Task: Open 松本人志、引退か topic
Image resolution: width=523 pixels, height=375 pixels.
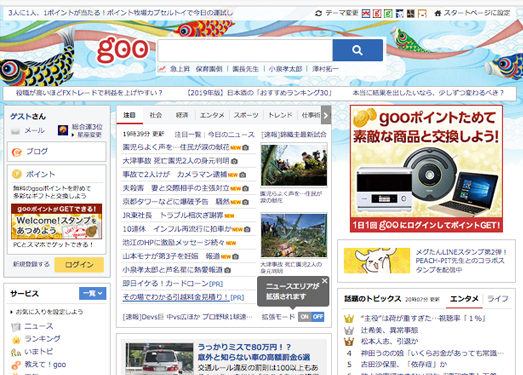Action: 389,342
